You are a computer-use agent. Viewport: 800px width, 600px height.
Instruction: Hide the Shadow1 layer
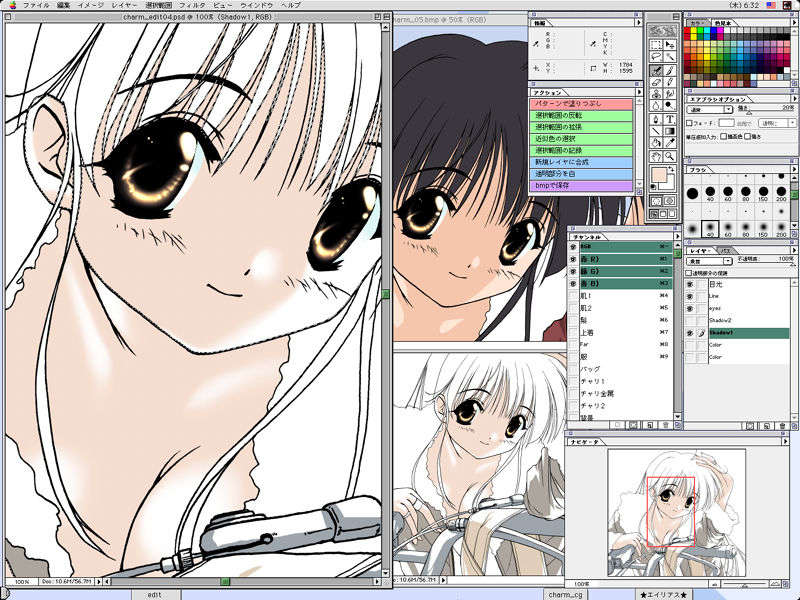coord(690,333)
